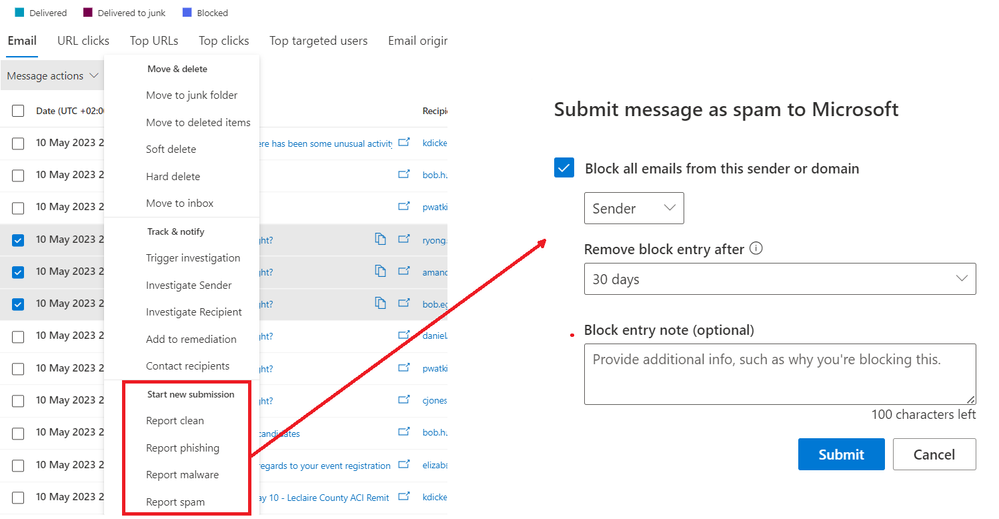
Task: Open the event registration subject link
Action: click(324, 466)
